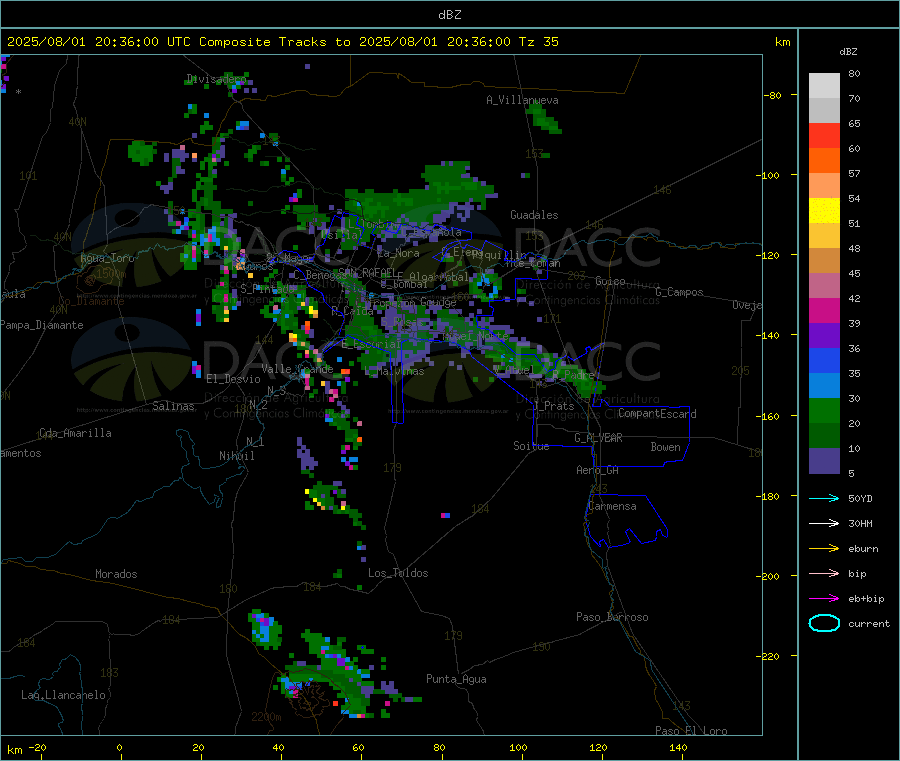Screen dimensions: 900x761
Task: Click the 'Guadales' map label
Action: [534, 215]
